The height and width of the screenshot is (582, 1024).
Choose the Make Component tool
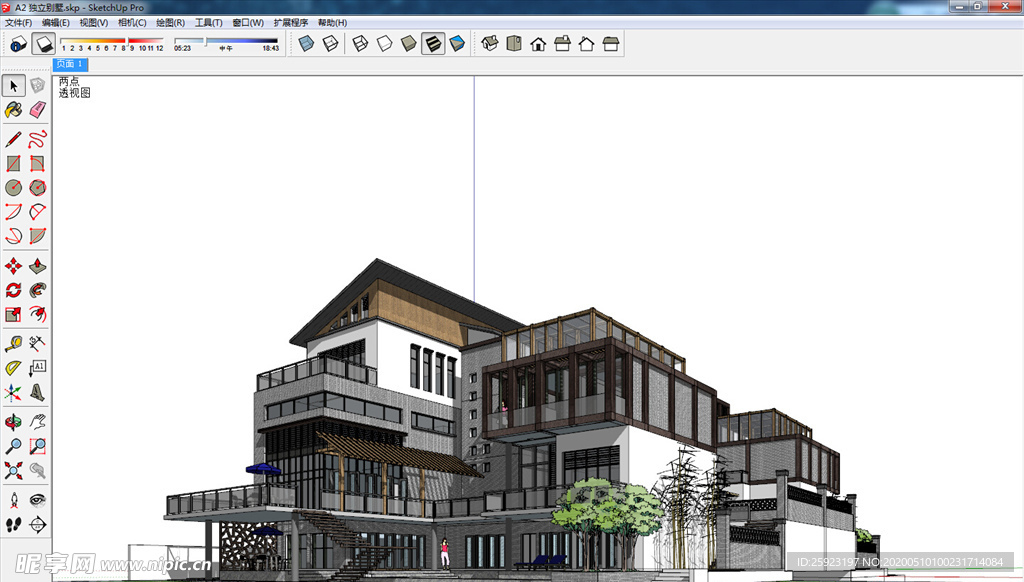click(38, 86)
